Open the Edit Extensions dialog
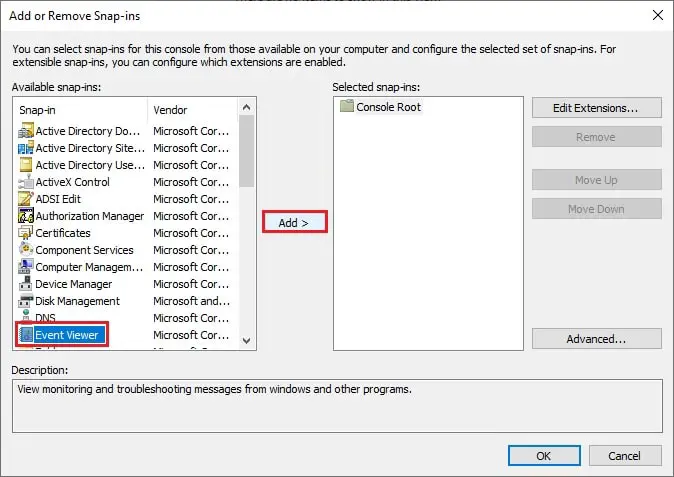This screenshot has width=674, height=477. (596, 108)
